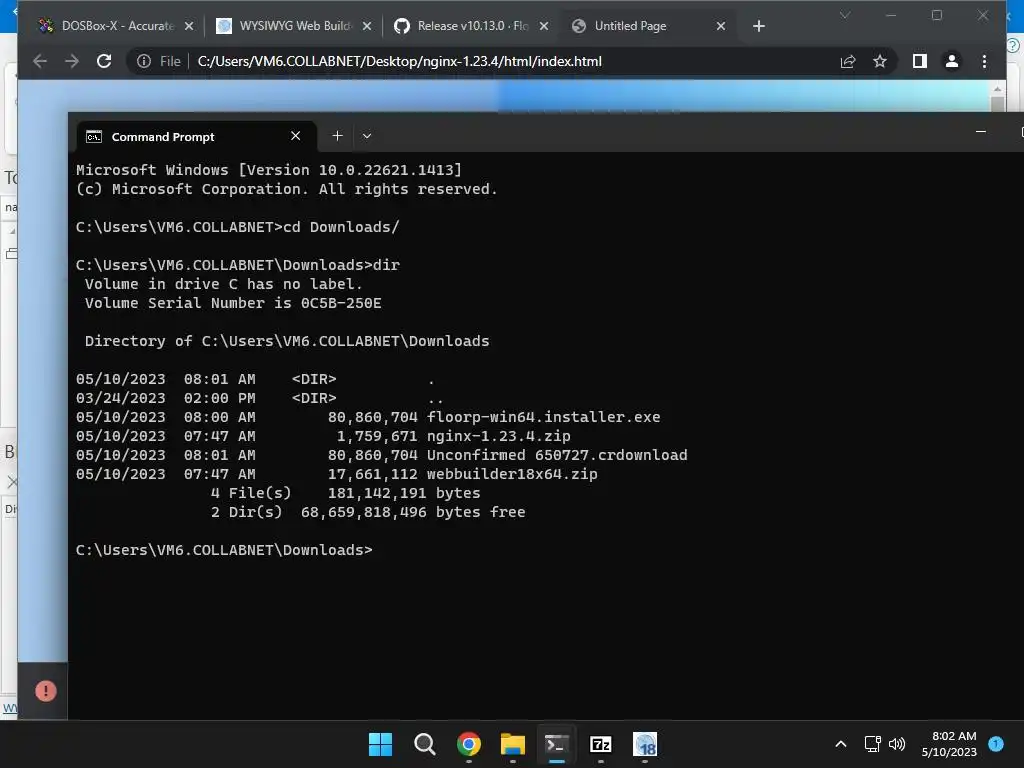Screen dimensions: 1024x768
Task: Switch to the DOSBox-X browser tab
Action: (116, 26)
